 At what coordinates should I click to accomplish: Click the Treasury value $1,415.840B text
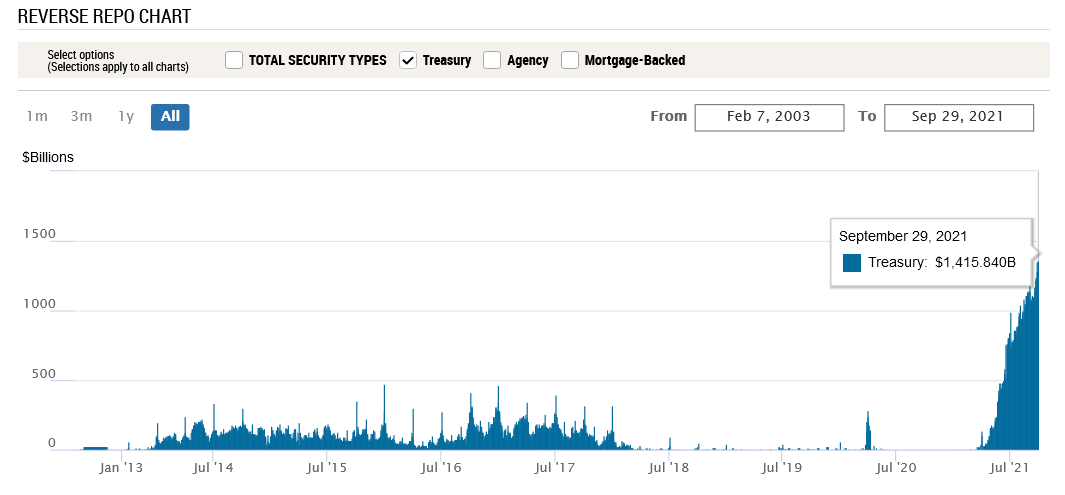(975, 263)
